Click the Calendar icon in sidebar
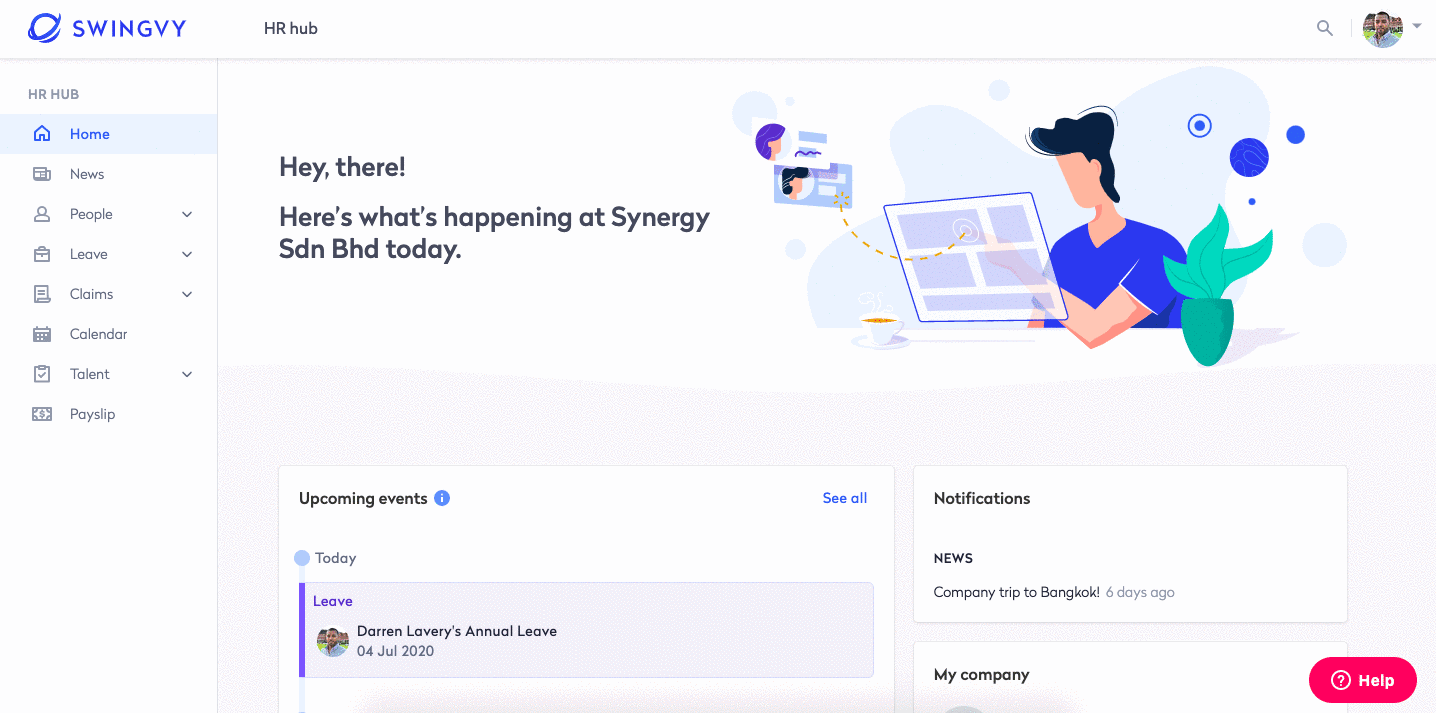The height and width of the screenshot is (713, 1436). point(42,334)
